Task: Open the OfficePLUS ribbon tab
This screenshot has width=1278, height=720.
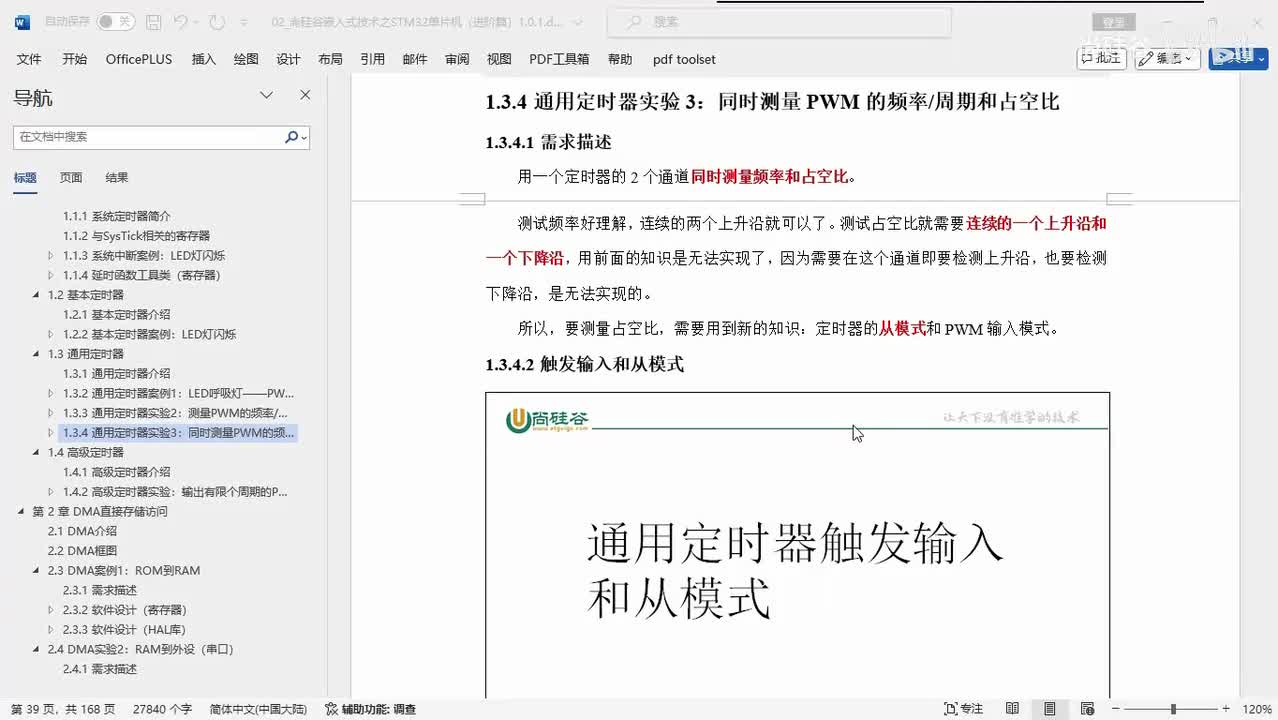Action: [x=139, y=59]
